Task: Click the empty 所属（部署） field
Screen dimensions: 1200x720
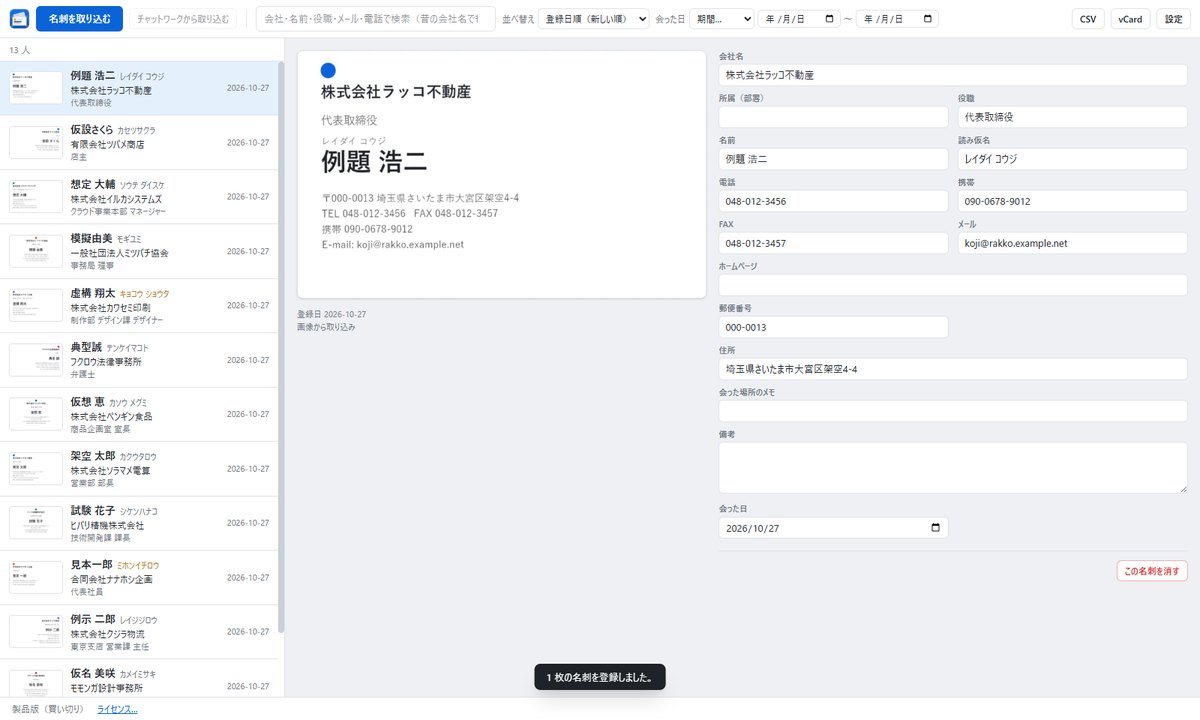Action: click(833, 117)
